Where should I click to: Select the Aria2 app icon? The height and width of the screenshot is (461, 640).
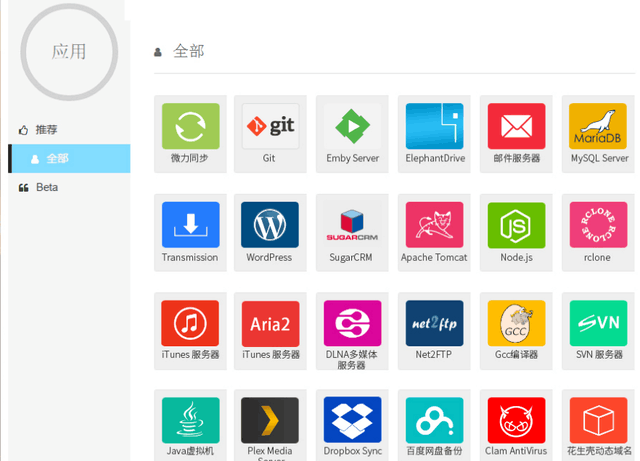point(271,324)
